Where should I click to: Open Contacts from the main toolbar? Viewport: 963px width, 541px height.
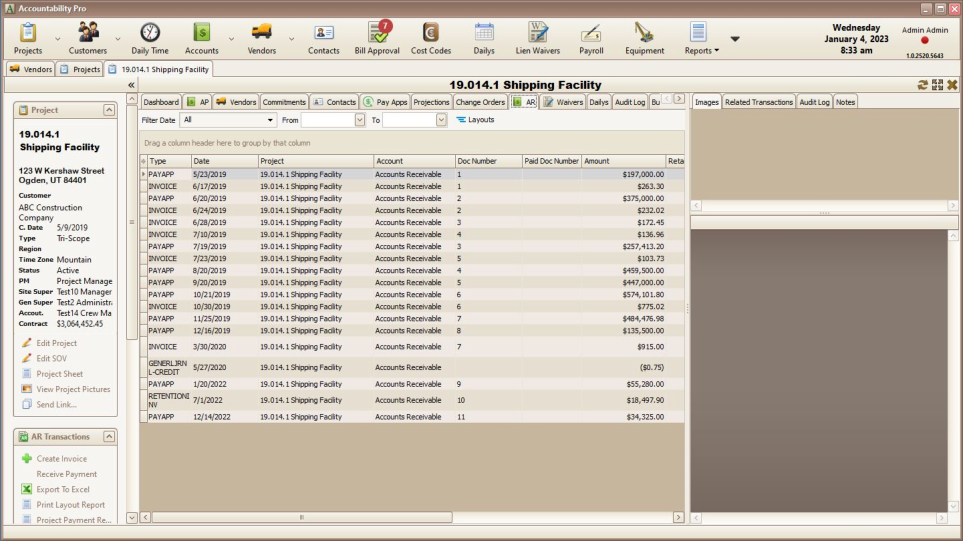pyautogui.click(x=323, y=36)
